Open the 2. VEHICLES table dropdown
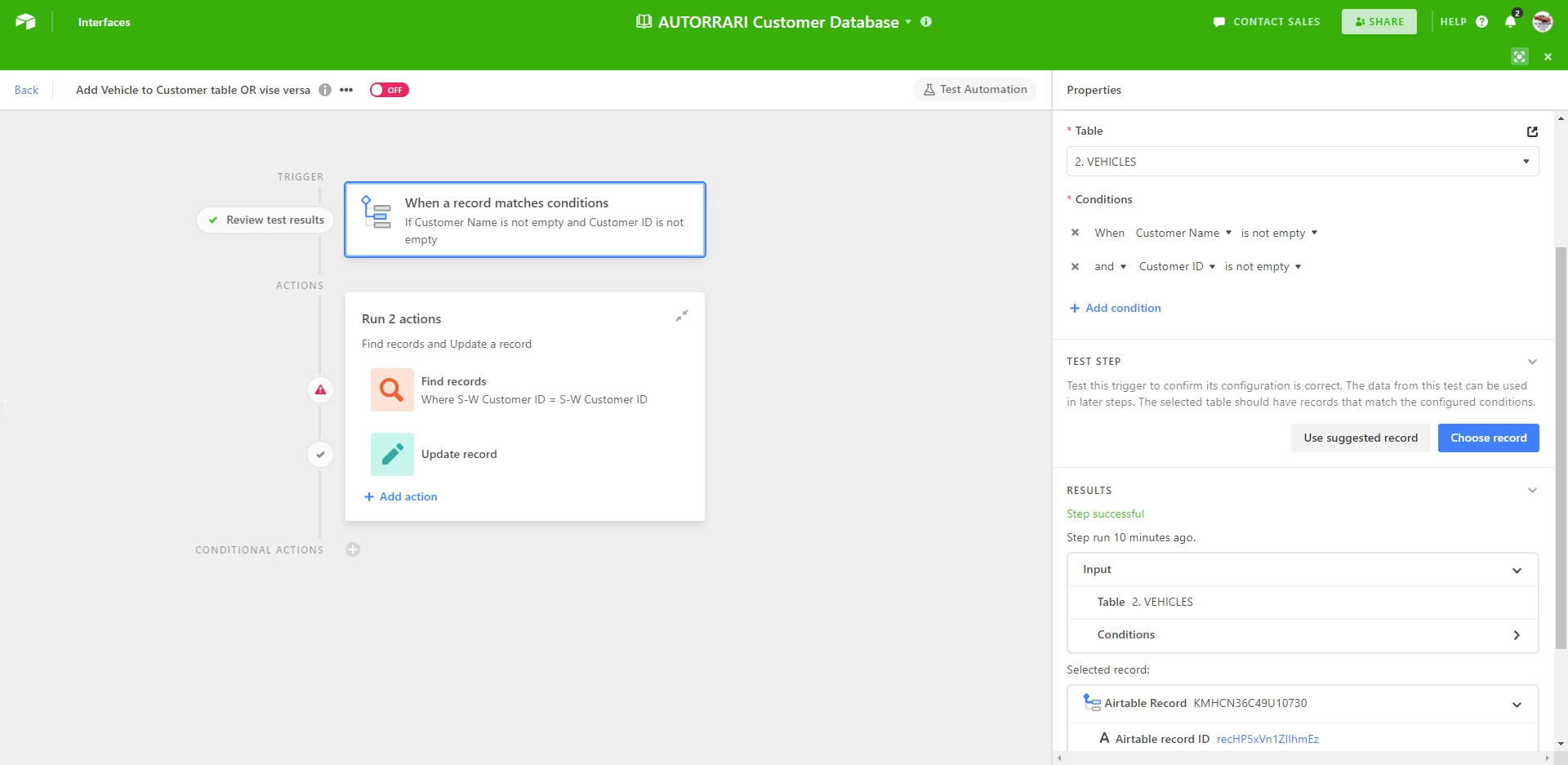 coord(1303,162)
